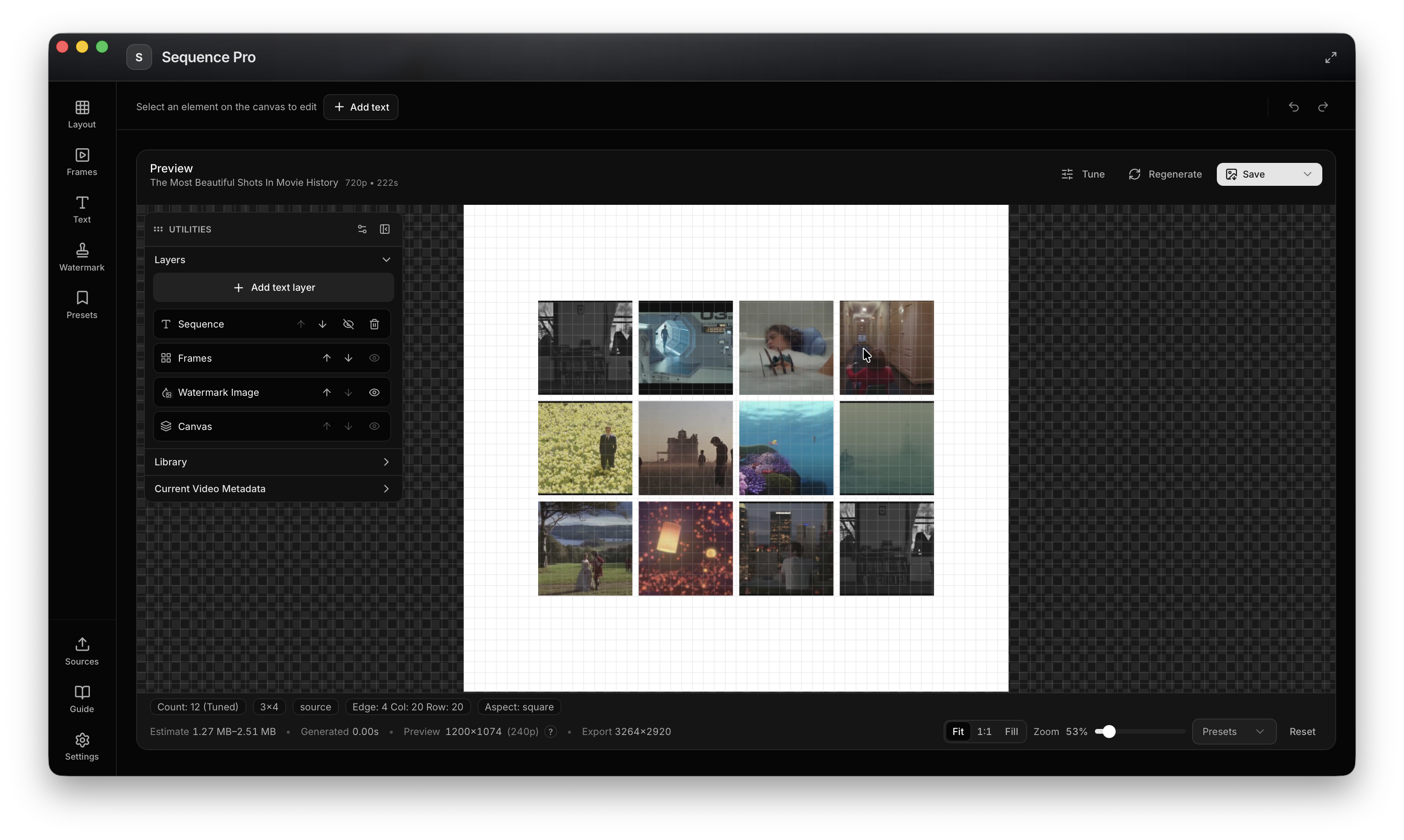The height and width of the screenshot is (840, 1404).
Task: Select the yellow flower field thumbnail
Action: [585, 448]
